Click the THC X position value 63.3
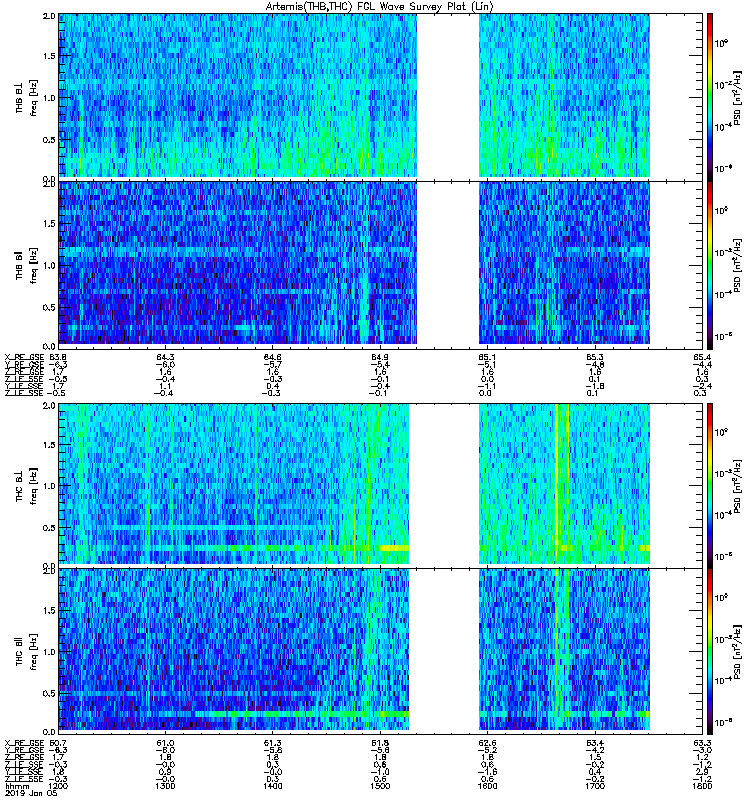 702,743
